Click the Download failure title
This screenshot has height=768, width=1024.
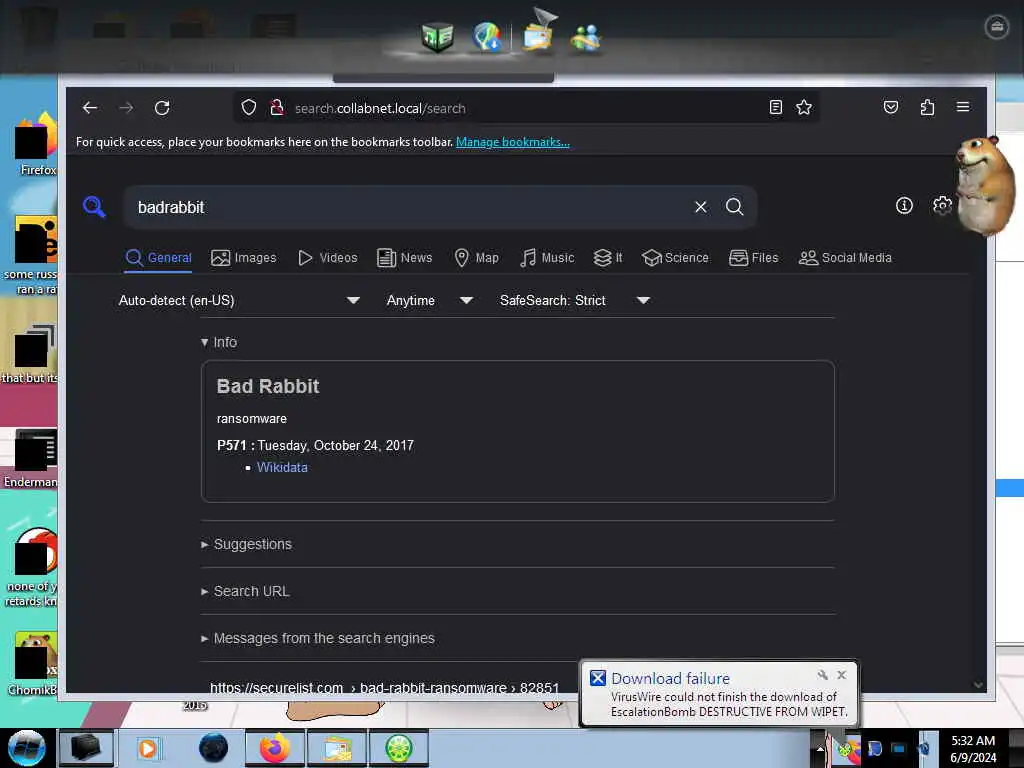(670, 679)
